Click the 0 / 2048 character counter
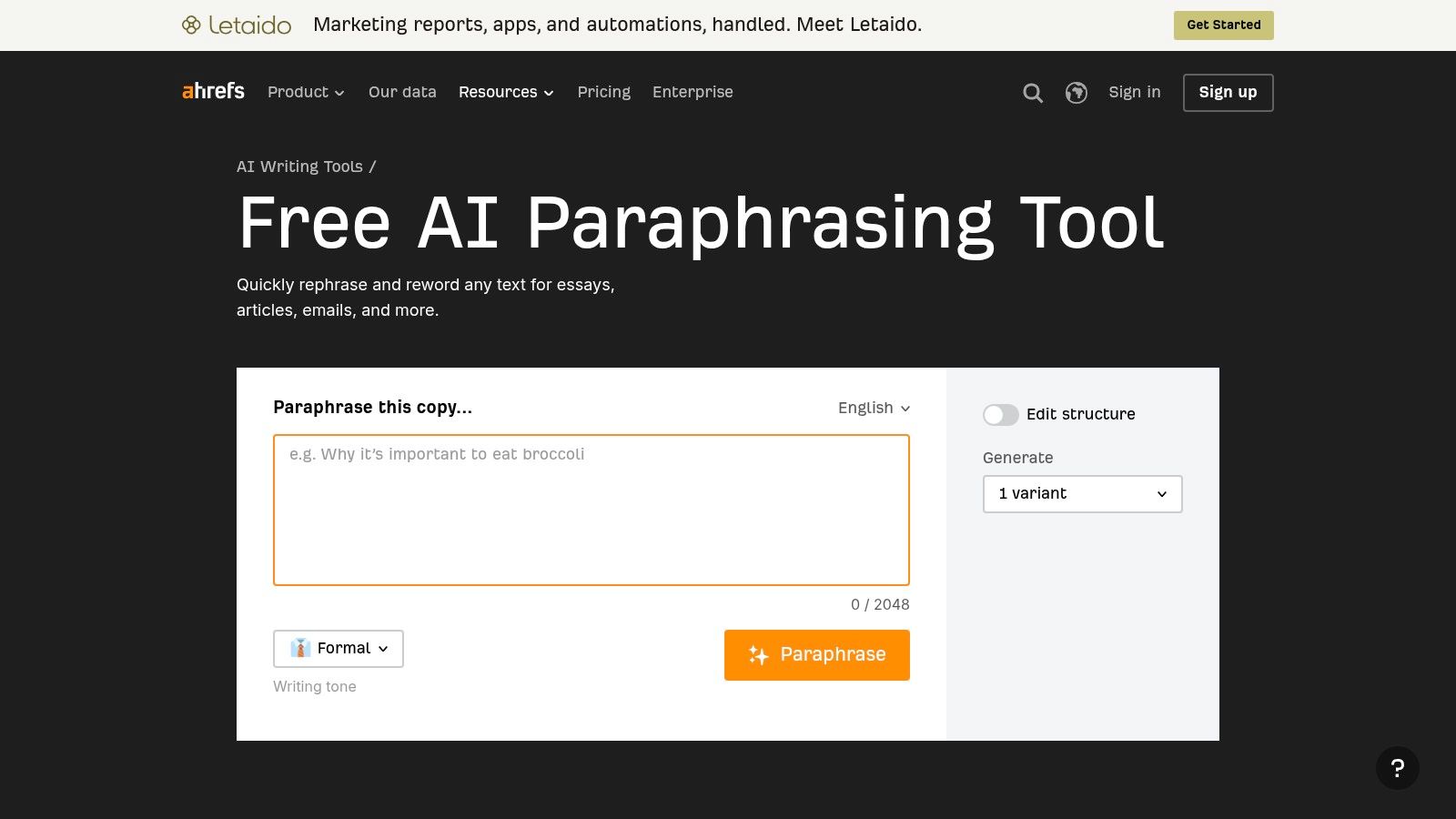This screenshot has width=1456, height=819. 880,604
